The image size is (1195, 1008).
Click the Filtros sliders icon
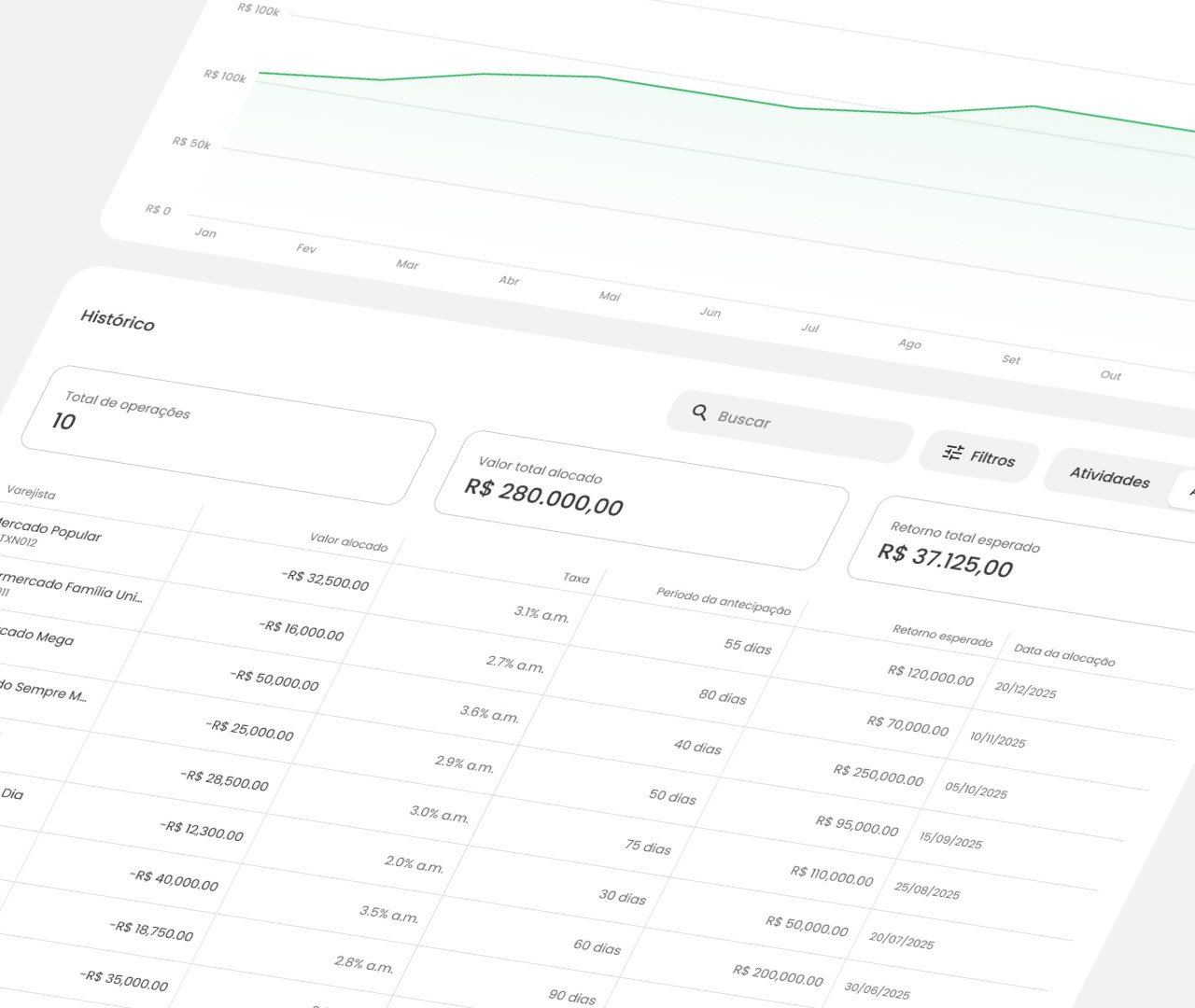pyautogui.click(x=952, y=453)
